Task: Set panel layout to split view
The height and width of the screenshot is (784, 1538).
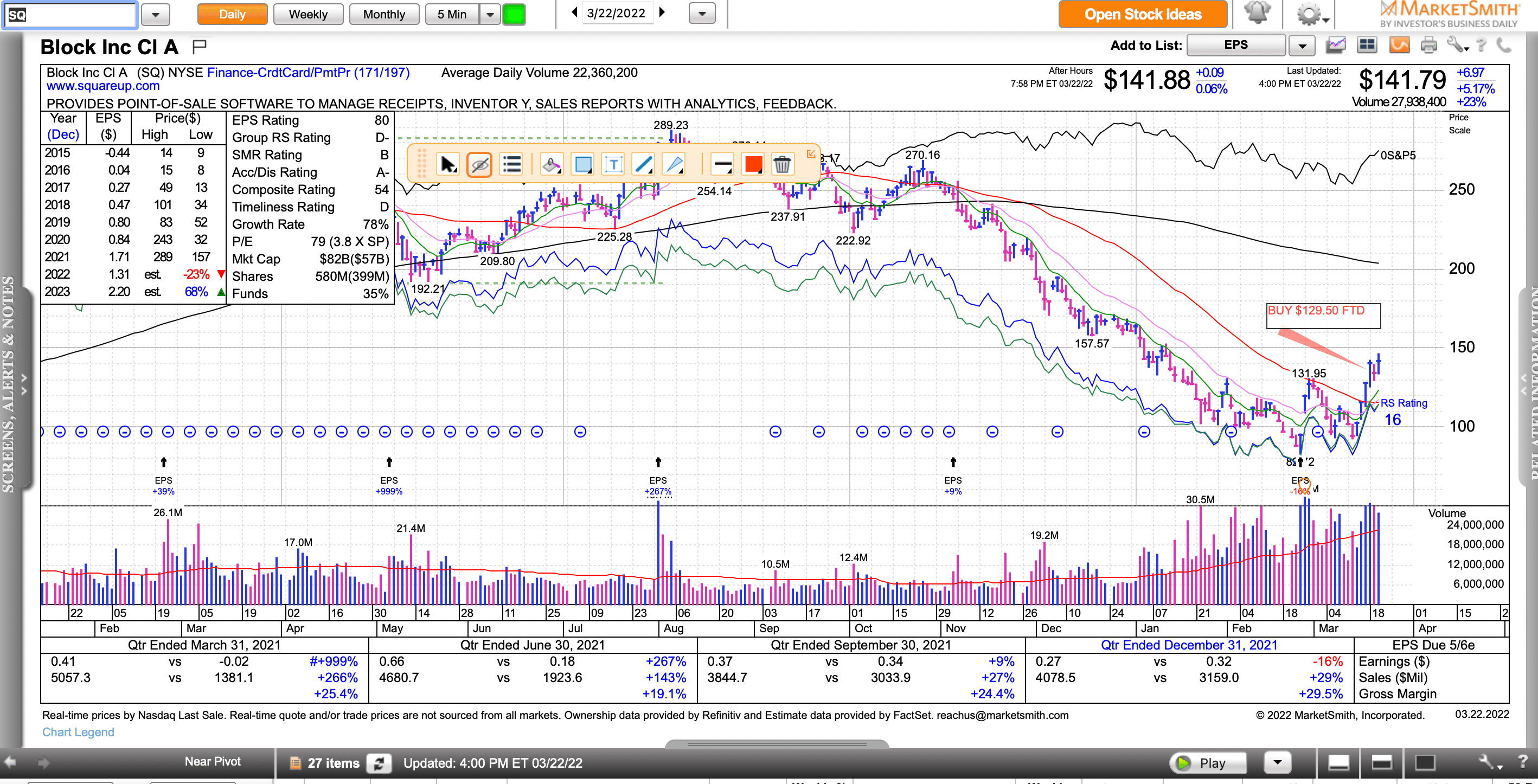Action: tap(1382, 762)
